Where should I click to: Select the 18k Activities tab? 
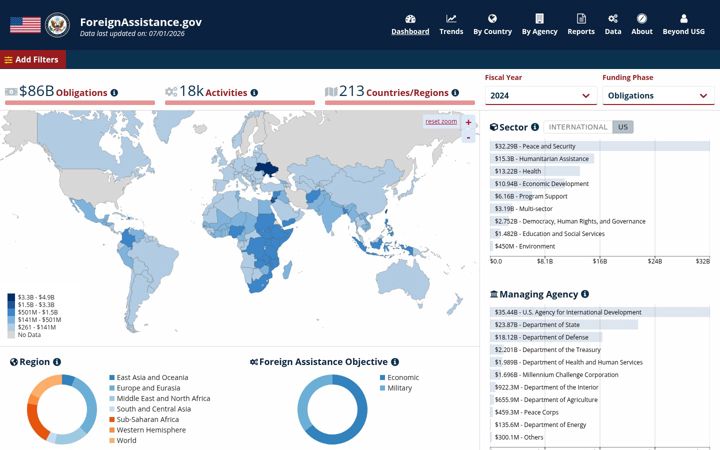point(240,94)
